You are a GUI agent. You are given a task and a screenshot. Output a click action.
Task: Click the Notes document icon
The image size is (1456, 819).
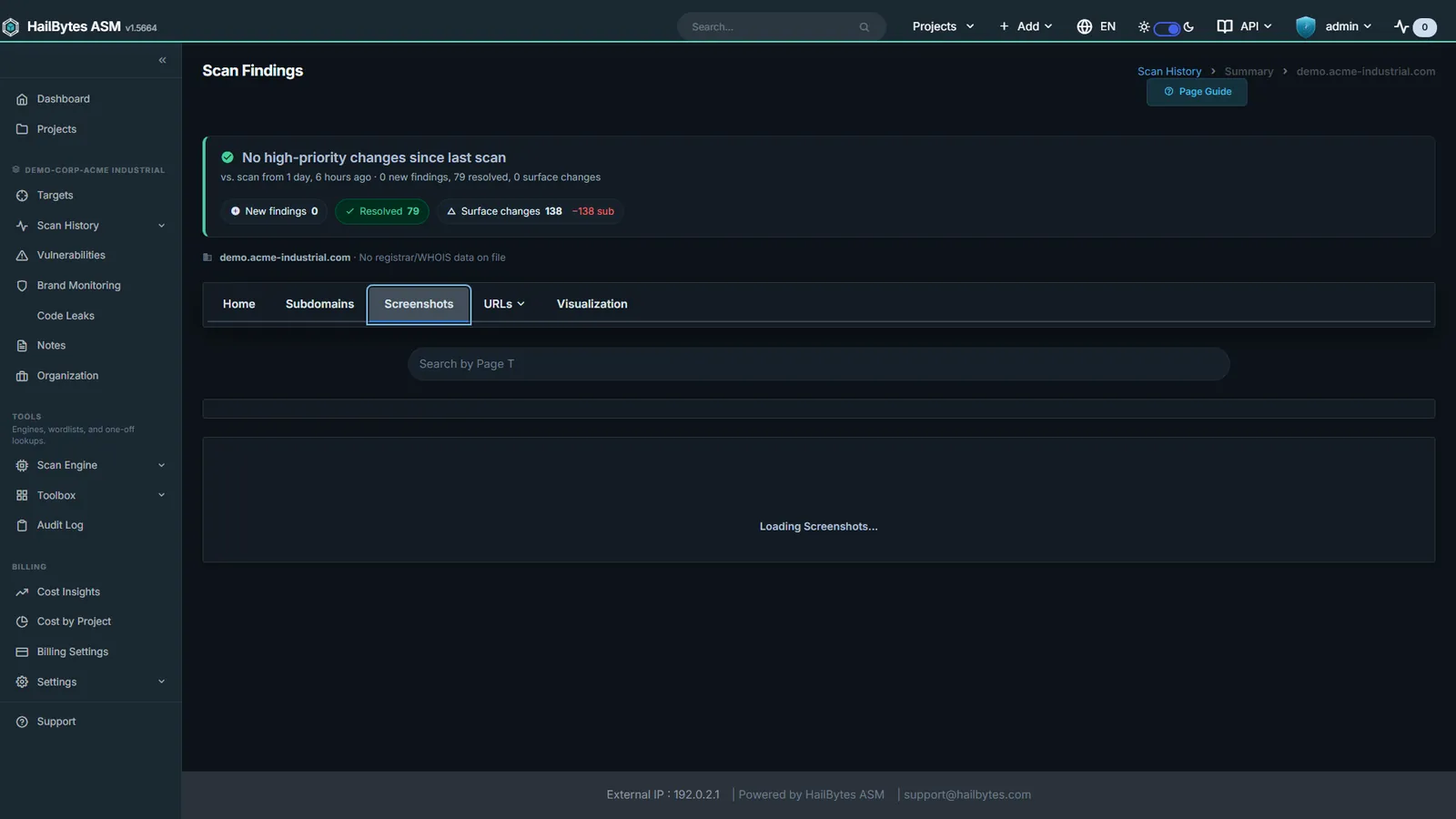[x=22, y=346]
